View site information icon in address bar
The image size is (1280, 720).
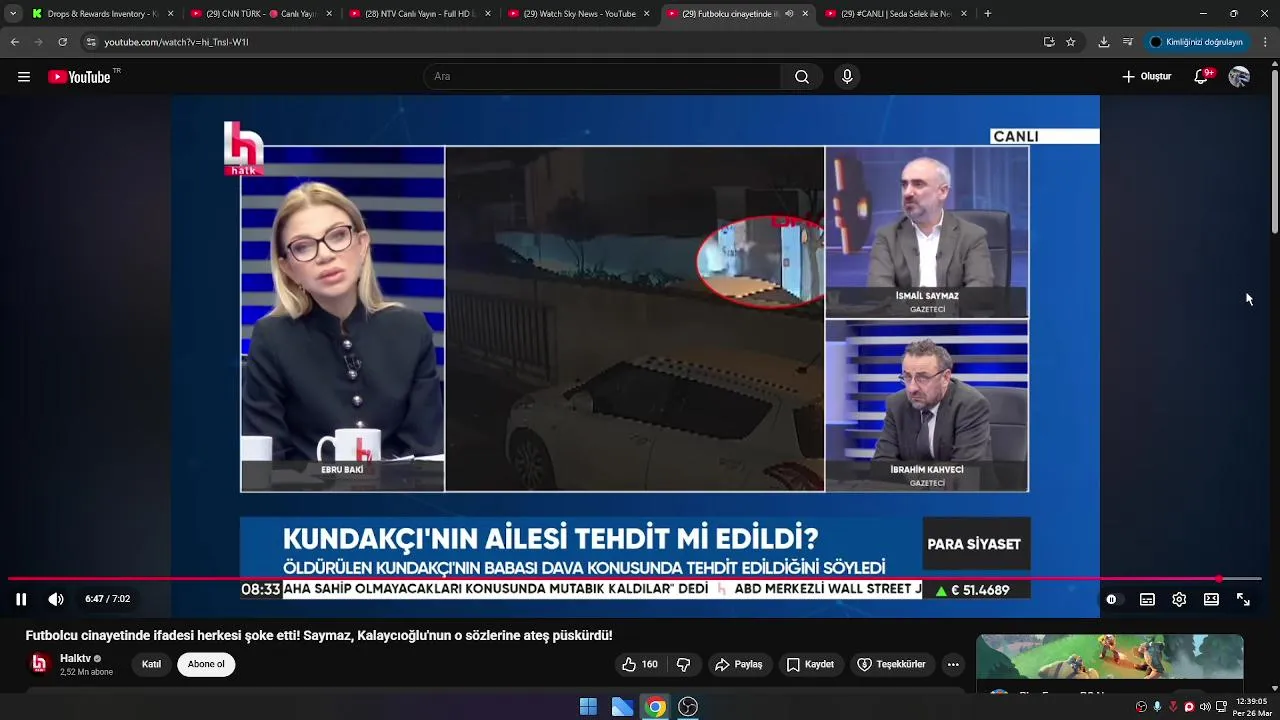tap(91, 42)
